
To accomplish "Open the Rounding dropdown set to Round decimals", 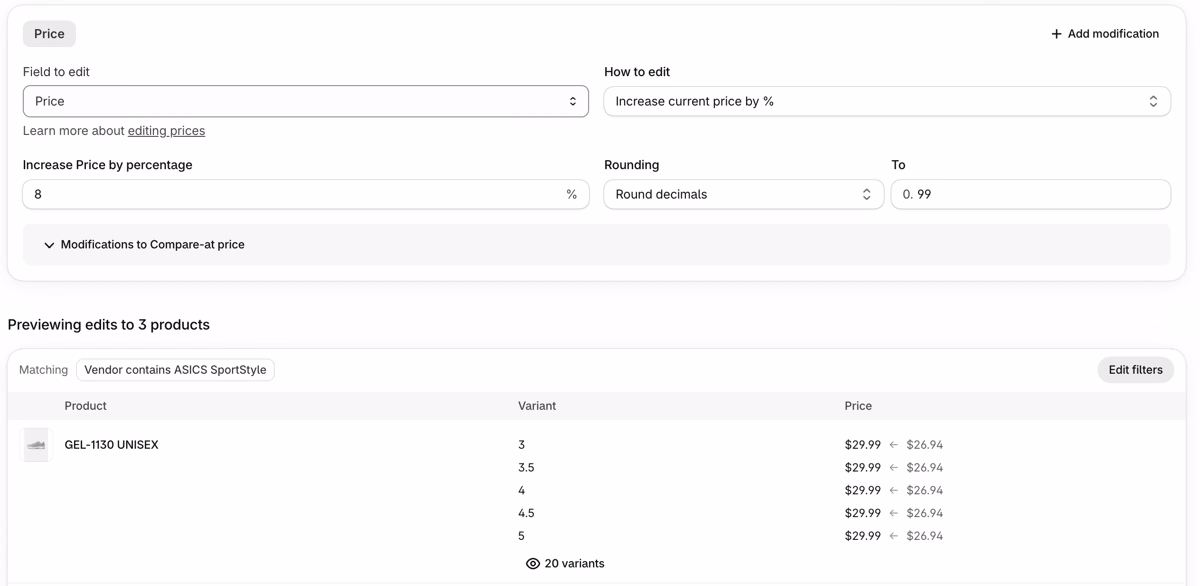I will click(744, 194).
